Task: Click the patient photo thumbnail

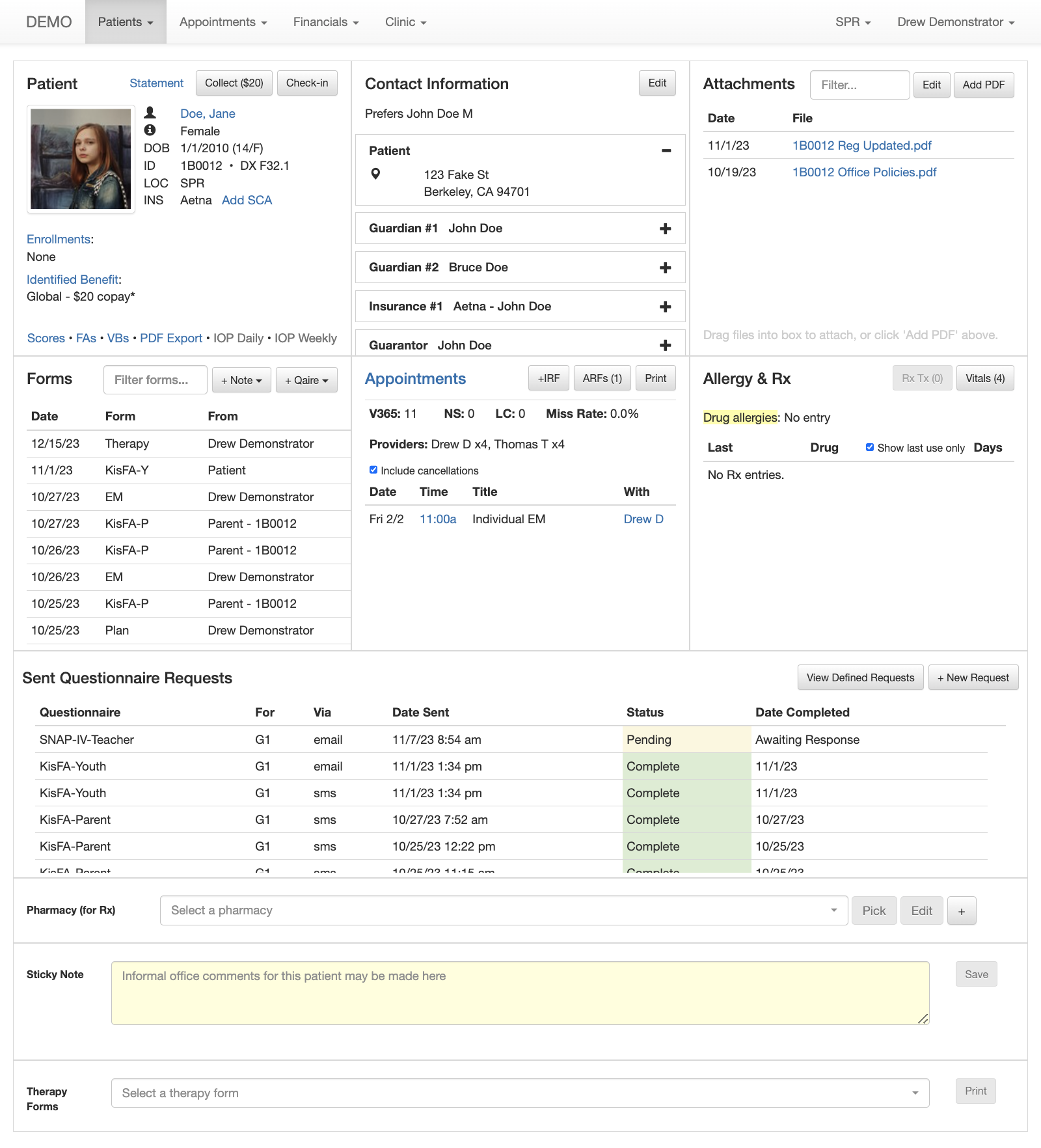Action: (x=81, y=159)
